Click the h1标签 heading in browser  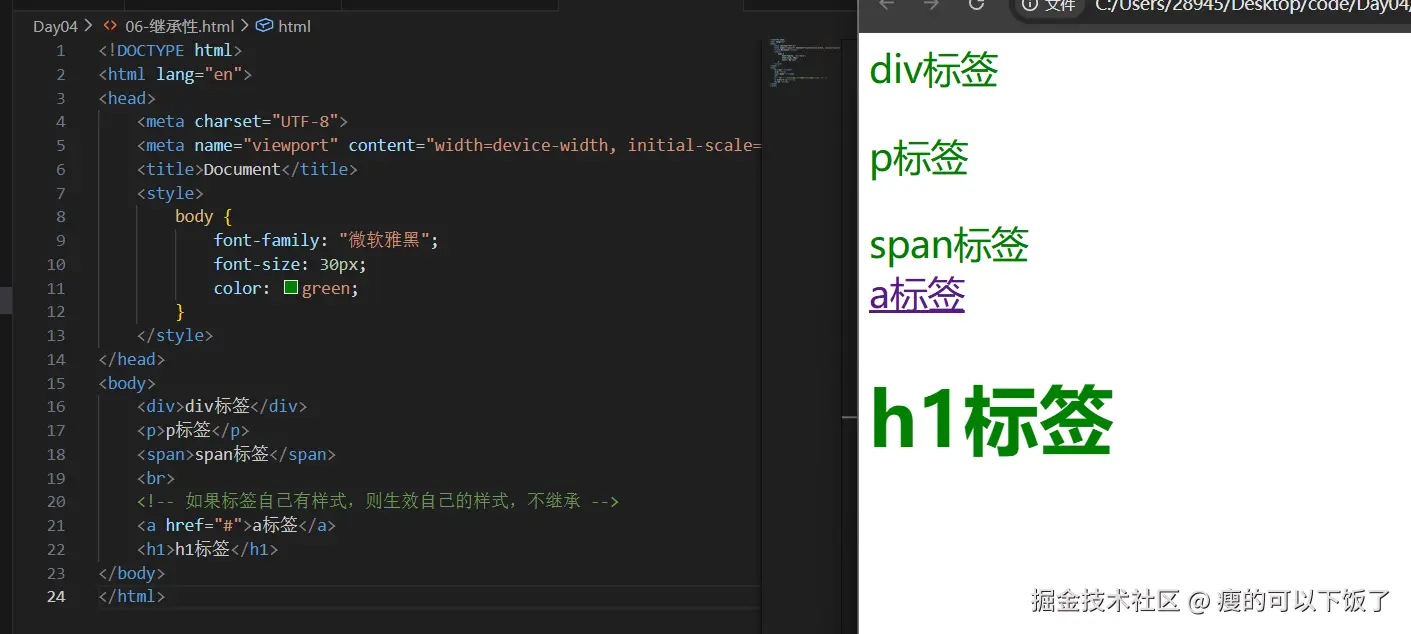pyautogui.click(x=991, y=420)
